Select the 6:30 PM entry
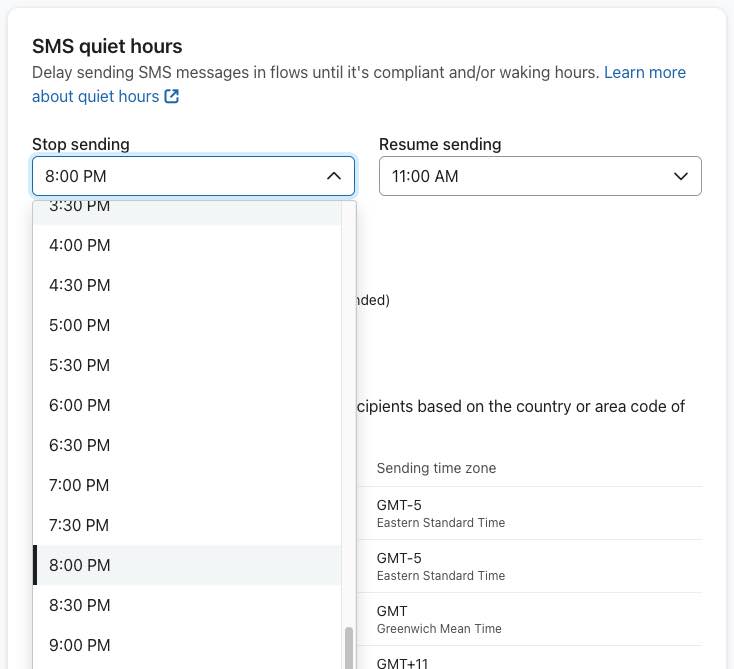This screenshot has width=734, height=669. coord(187,445)
